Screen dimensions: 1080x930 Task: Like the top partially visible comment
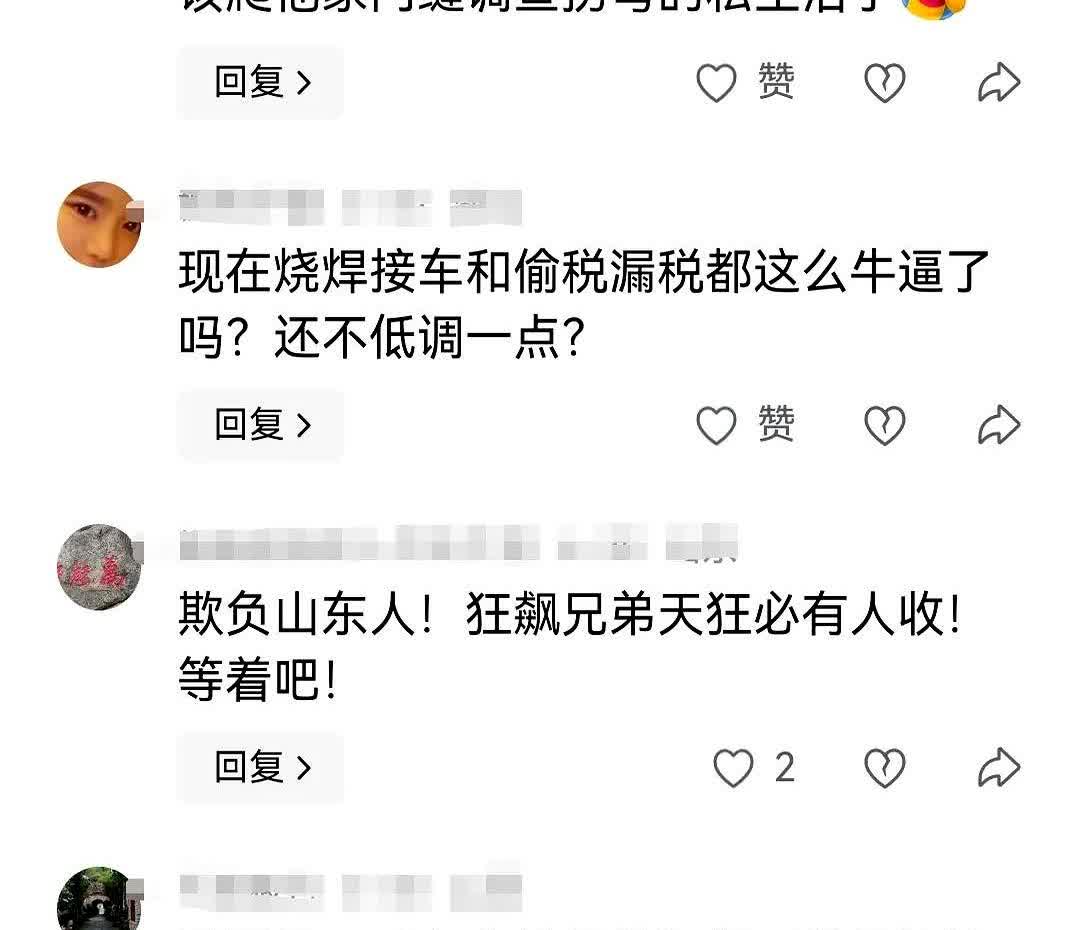pyautogui.click(x=716, y=83)
